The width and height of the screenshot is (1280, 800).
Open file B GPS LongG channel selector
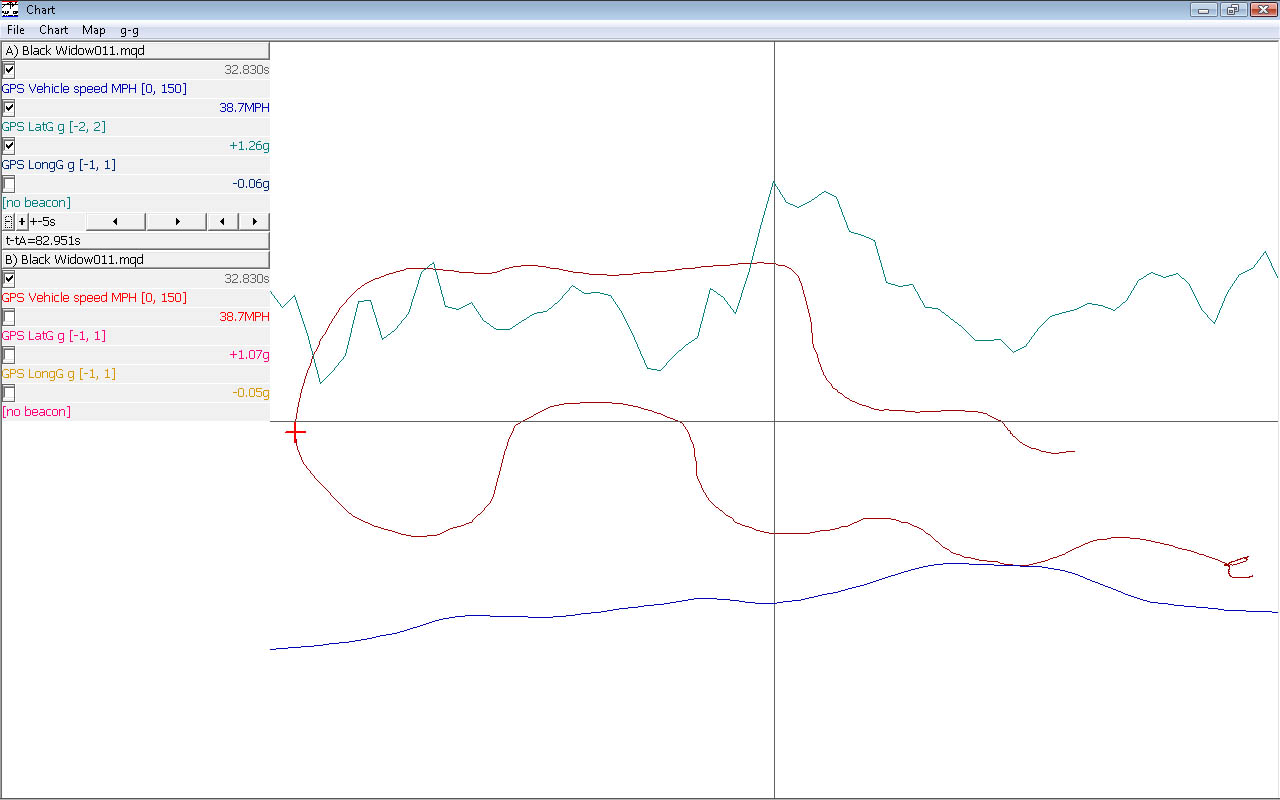point(59,374)
